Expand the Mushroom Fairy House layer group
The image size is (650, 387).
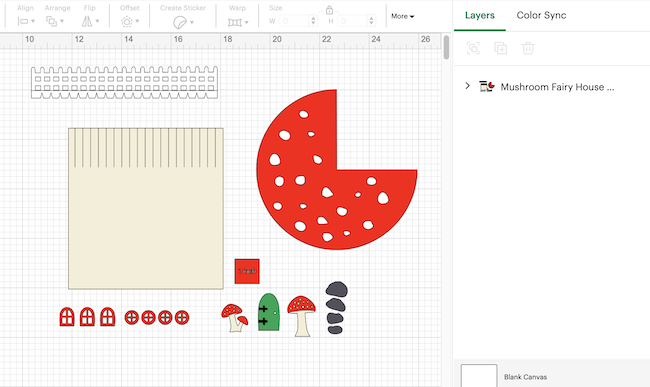(468, 86)
